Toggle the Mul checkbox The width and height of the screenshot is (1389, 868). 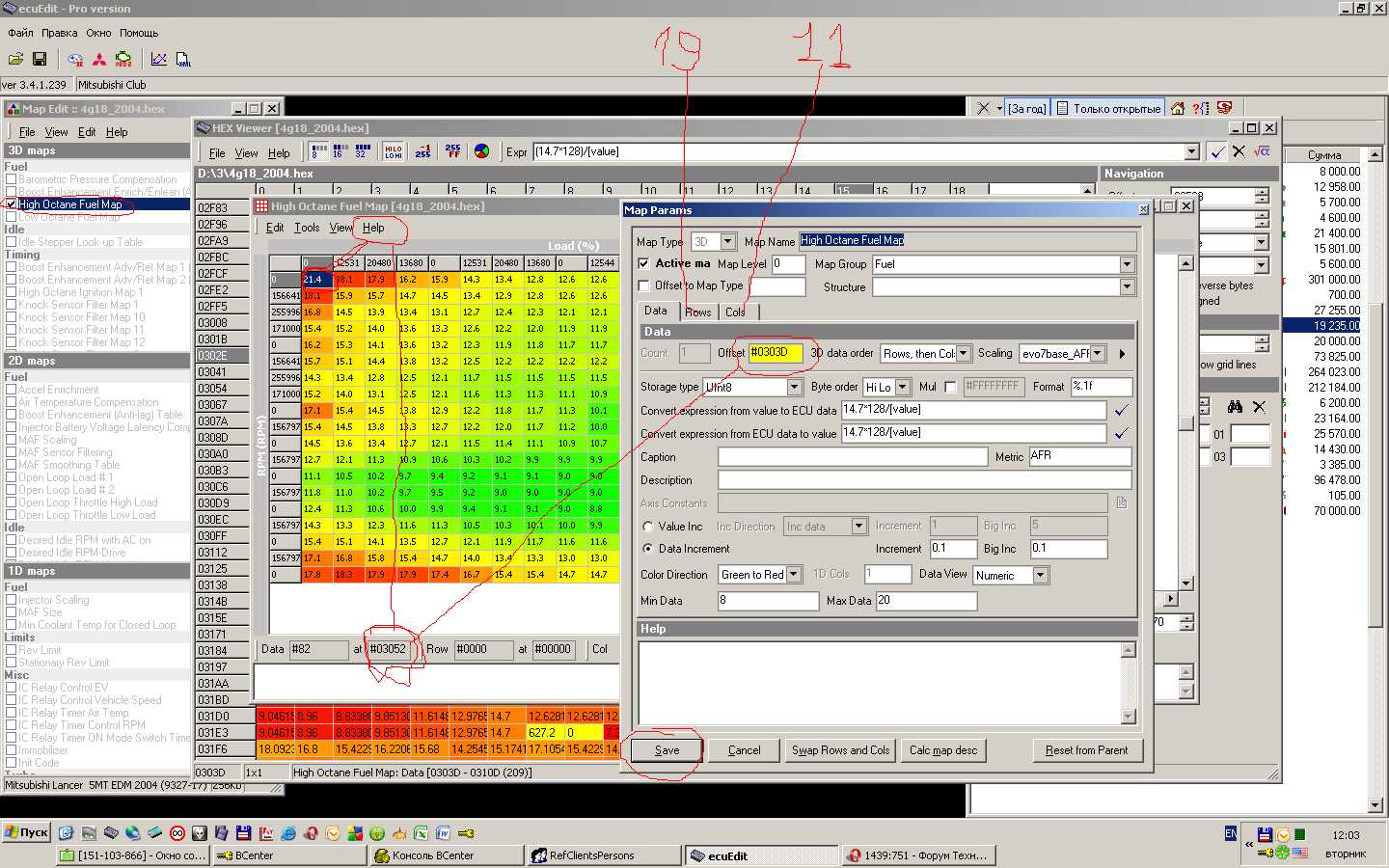coord(950,387)
